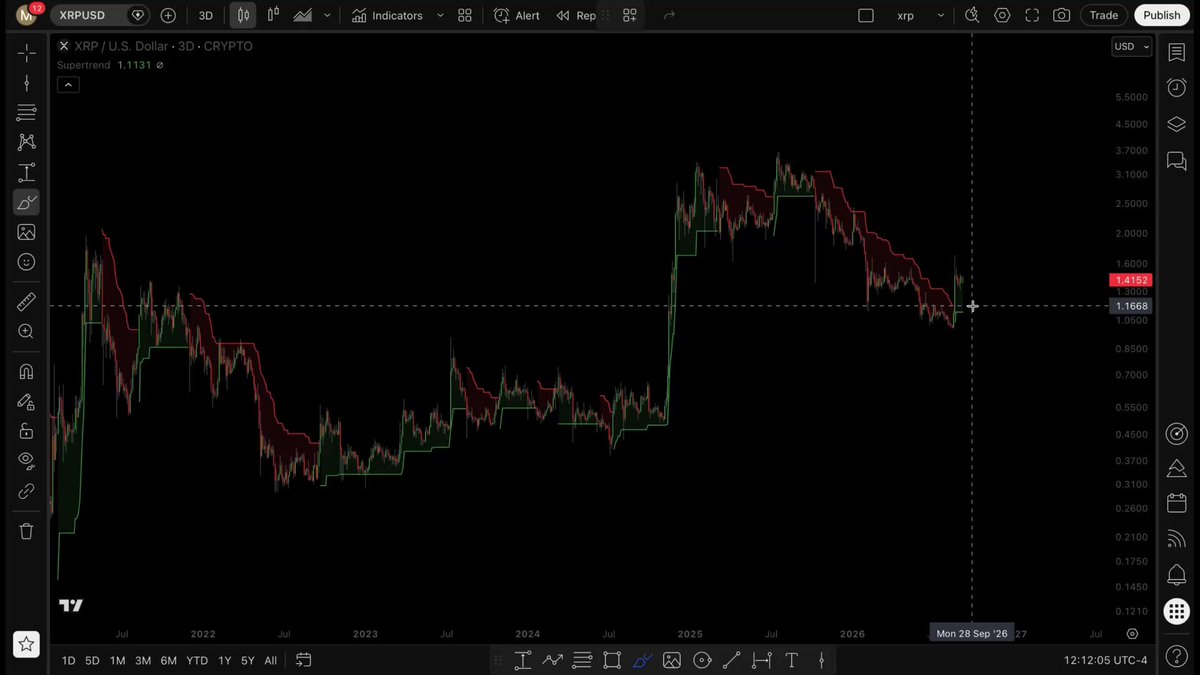Select the 1D time range
Image resolution: width=1200 pixels, height=675 pixels.
[x=68, y=661]
